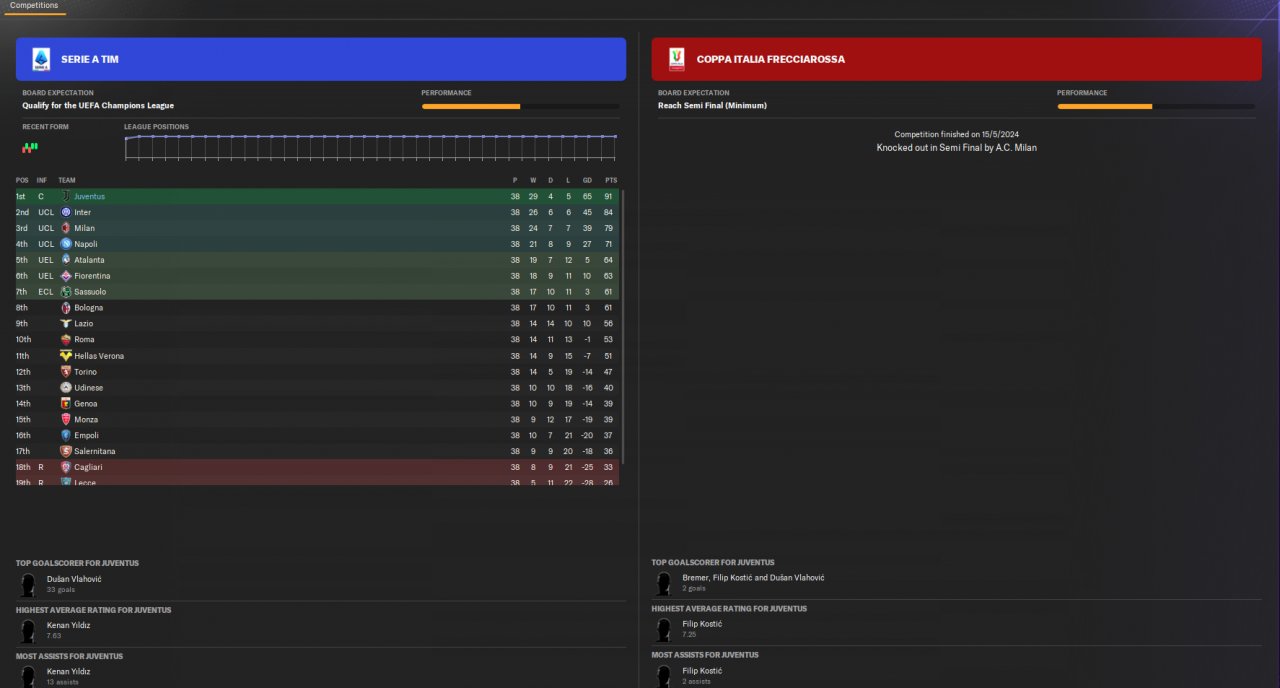Image resolution: width=1280 pixels, height=688 pixels.
Task: Click Juventus 91 points value
Action: point(609,196)
